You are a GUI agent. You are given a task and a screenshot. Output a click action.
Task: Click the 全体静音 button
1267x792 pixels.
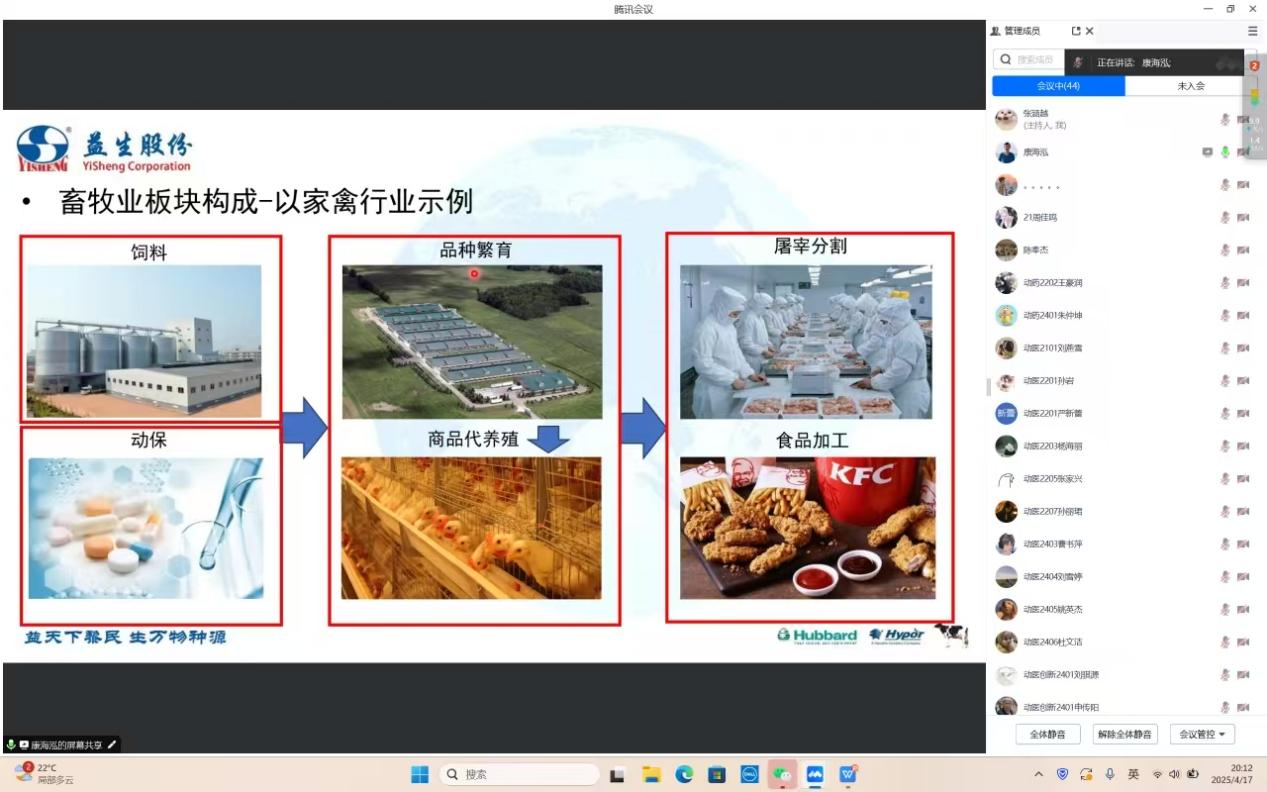1047,734
